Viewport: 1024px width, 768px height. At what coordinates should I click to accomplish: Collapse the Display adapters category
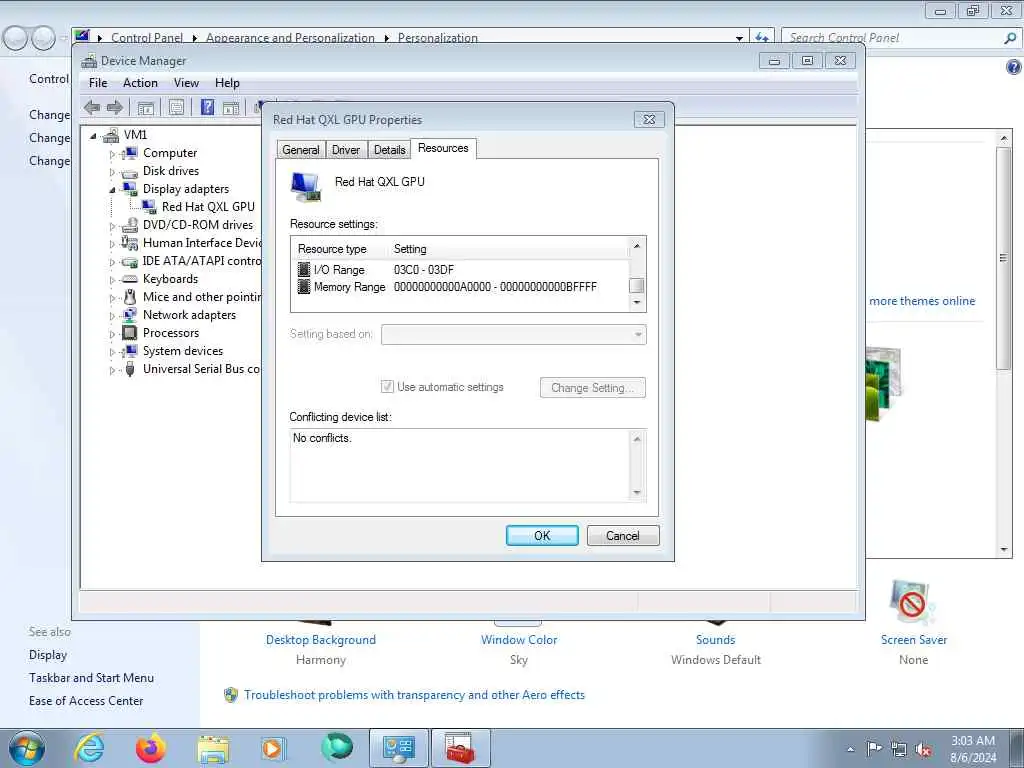tap(112, 190)
